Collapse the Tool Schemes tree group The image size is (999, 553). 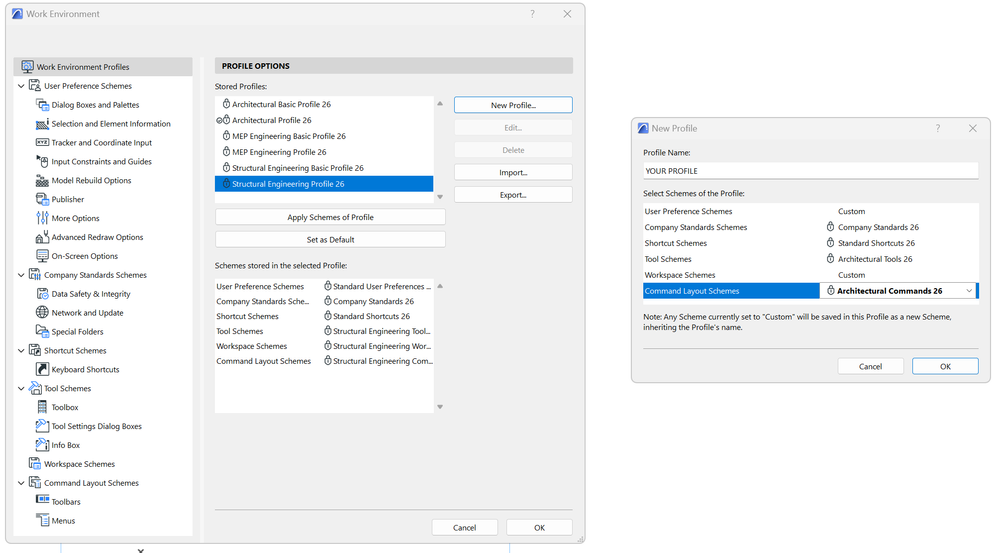21,388
